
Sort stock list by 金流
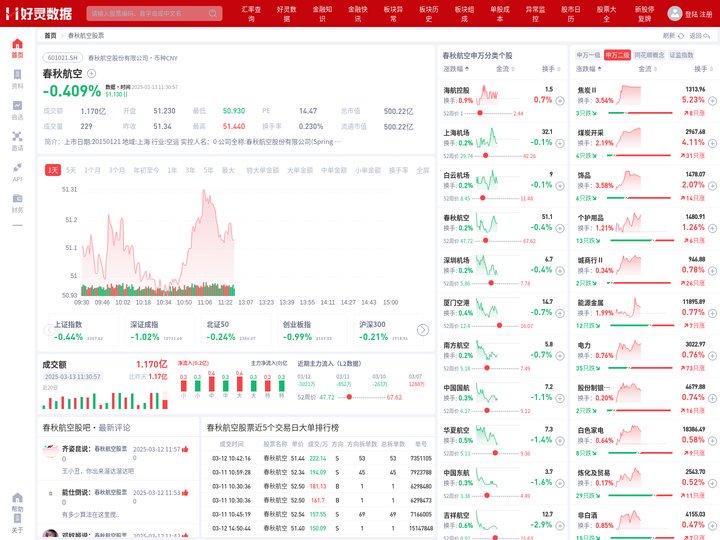(x=505, y=69)
